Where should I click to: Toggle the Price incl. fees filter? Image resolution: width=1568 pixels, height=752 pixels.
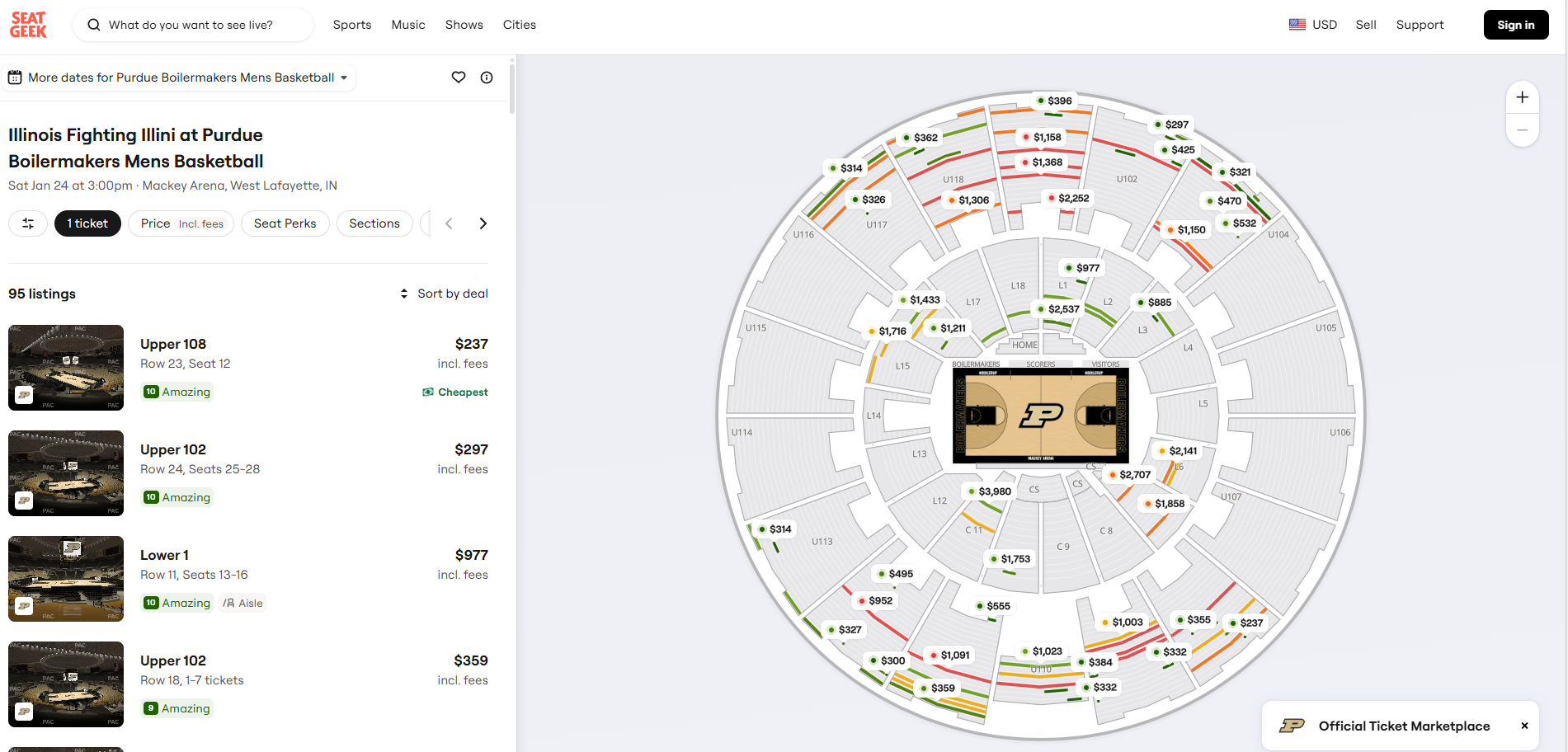click(x=181, y=223)
